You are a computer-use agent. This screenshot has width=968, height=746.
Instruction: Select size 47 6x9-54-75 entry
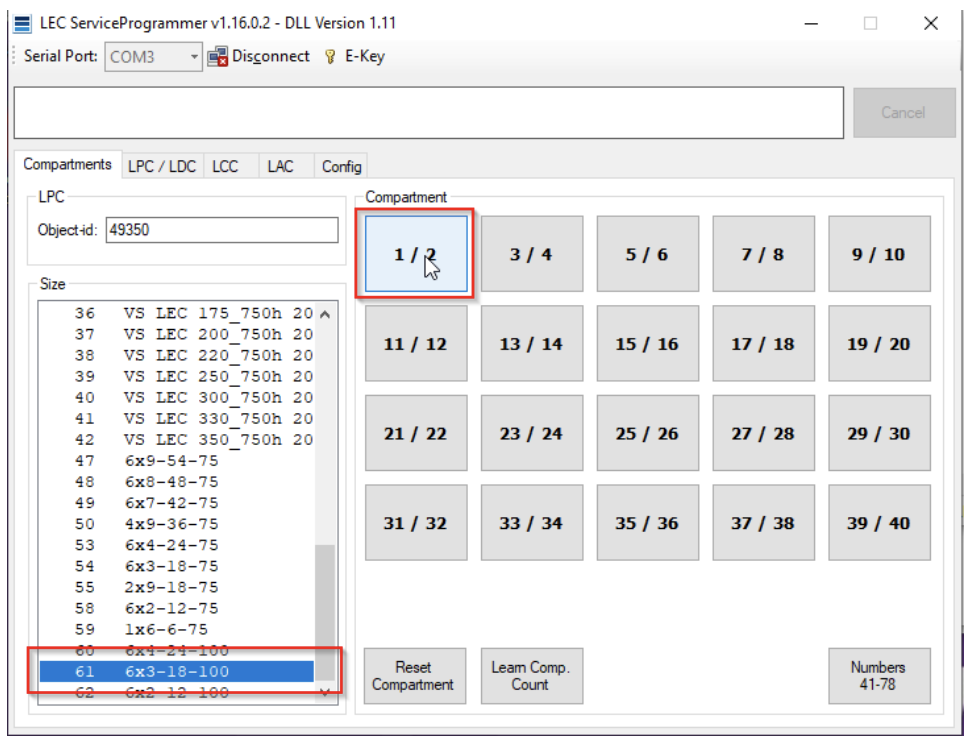pyautogui.click(x=176, y=461)
